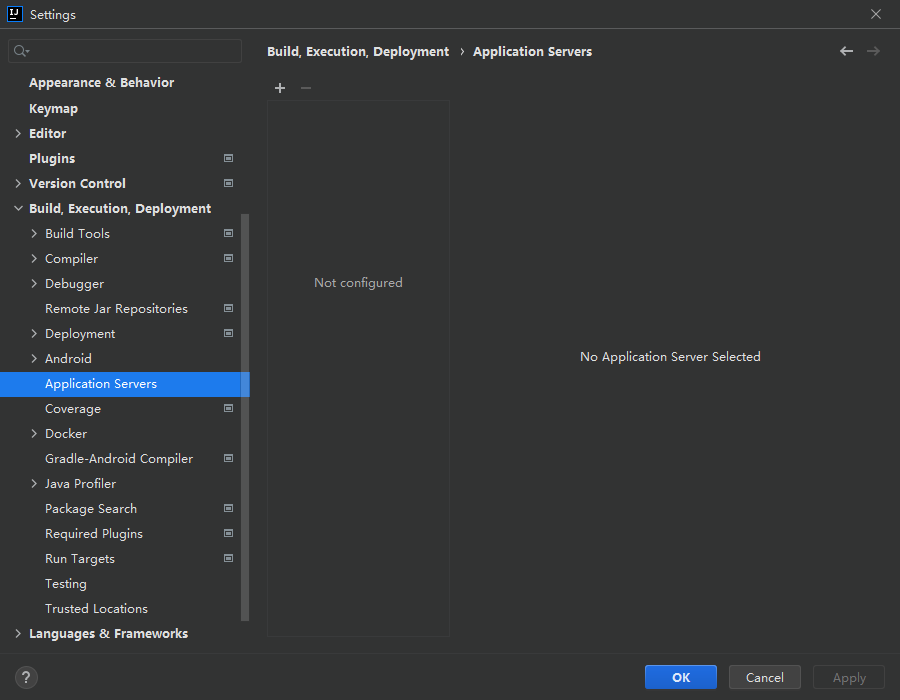Viewport: 900px width, 700px height.
Task: Click the back navigation arrow
Action: [x=846, y=51]
